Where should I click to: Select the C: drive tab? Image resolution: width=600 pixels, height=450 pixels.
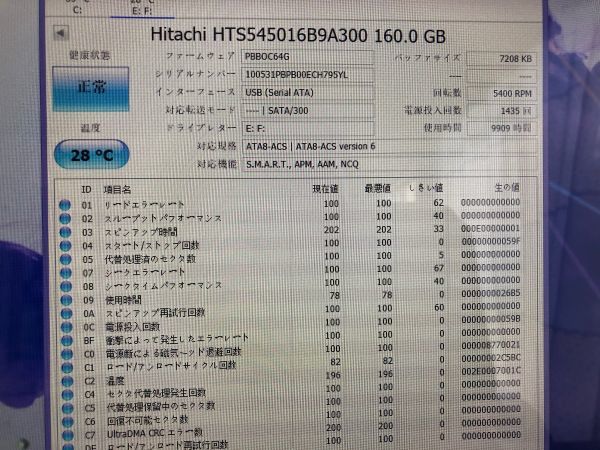(x=77, y=10)
